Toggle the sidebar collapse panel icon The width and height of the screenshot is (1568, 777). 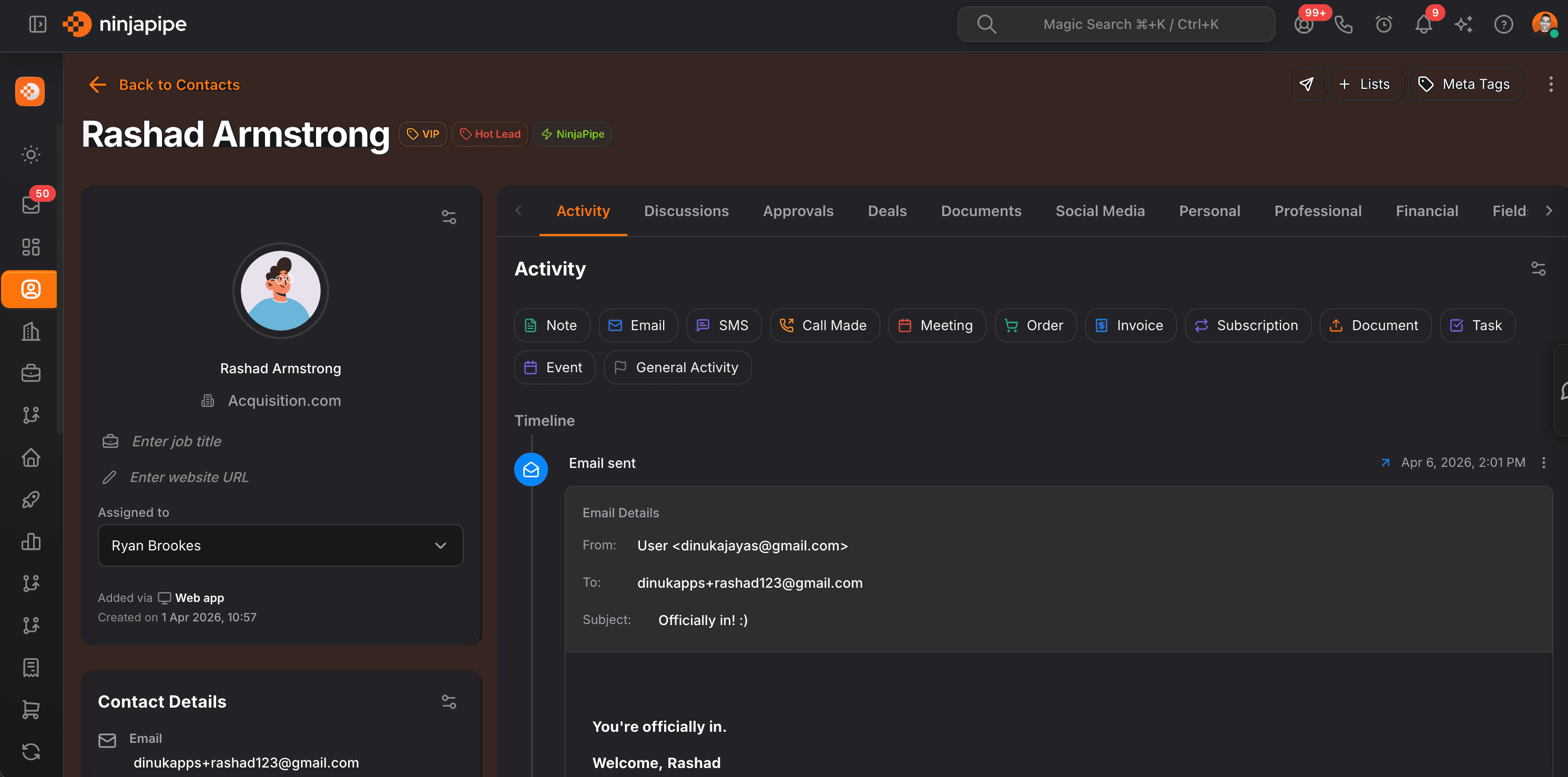[x=38, y=24]
